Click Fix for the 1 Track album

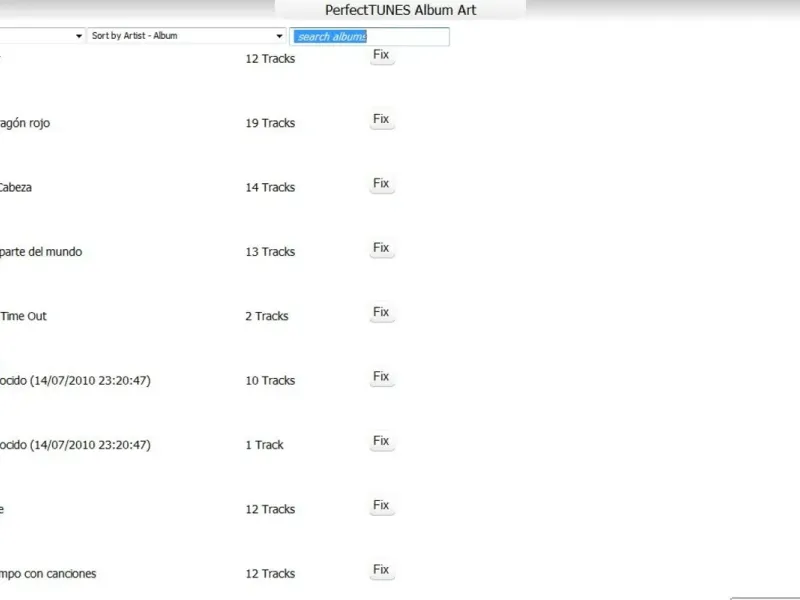point(382,441)
